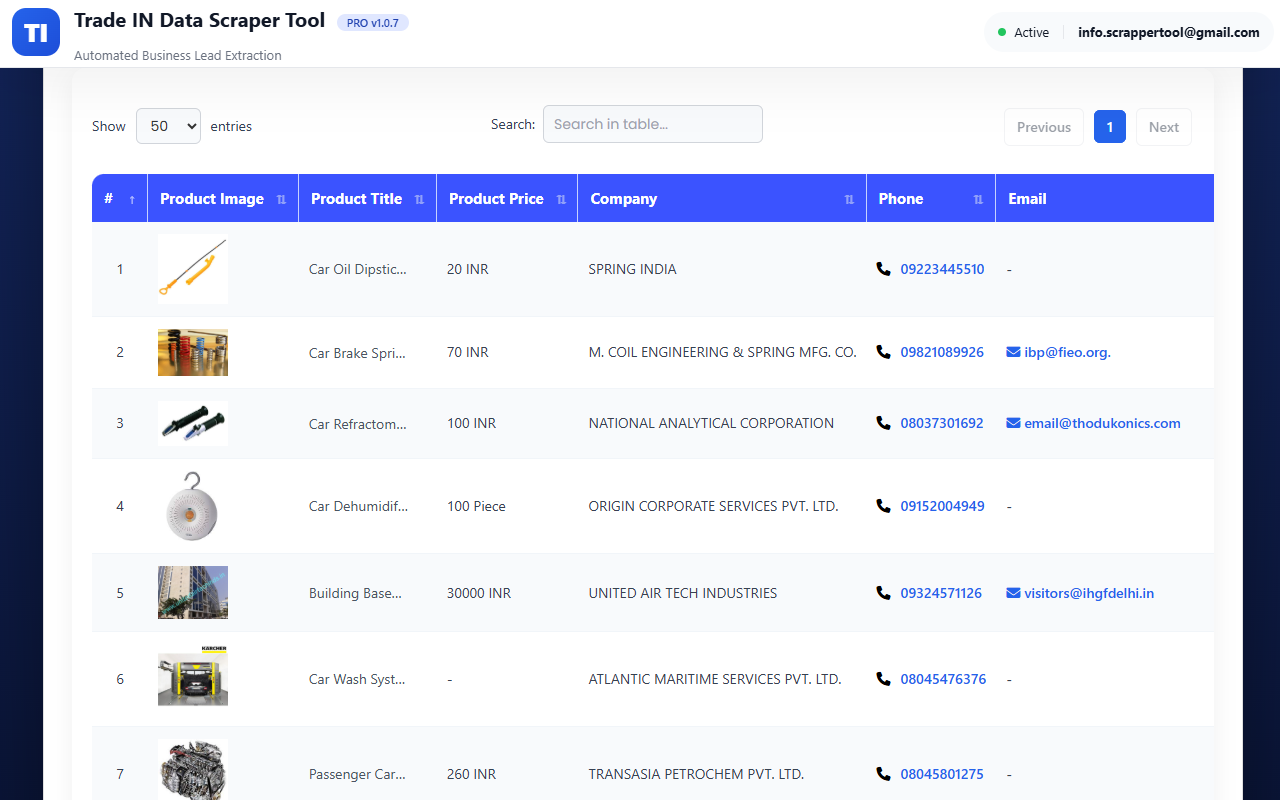Click product title Car Oil Dipstic...
Viewport: 1280px width, 800px height.
coord(358,269)
